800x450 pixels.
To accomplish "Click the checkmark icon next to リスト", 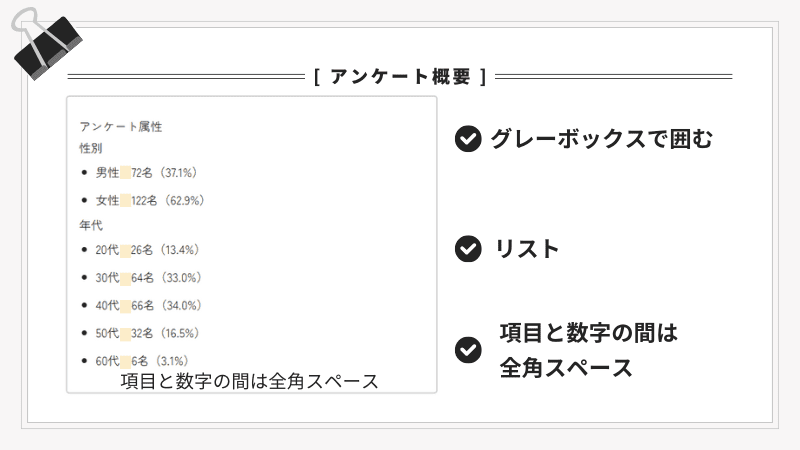I will (x=468, y=249).
